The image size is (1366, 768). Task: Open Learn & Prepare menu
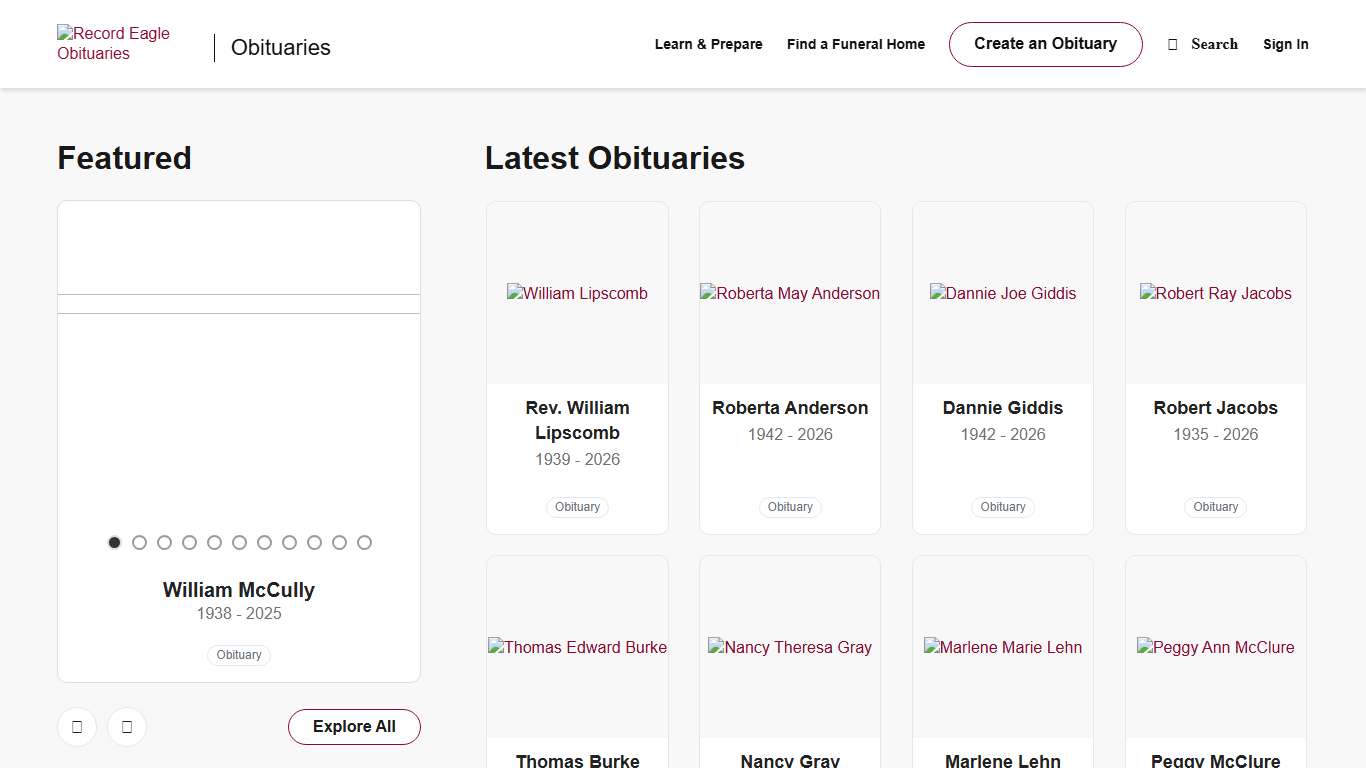pyautogui.click(x=708, y=44)
